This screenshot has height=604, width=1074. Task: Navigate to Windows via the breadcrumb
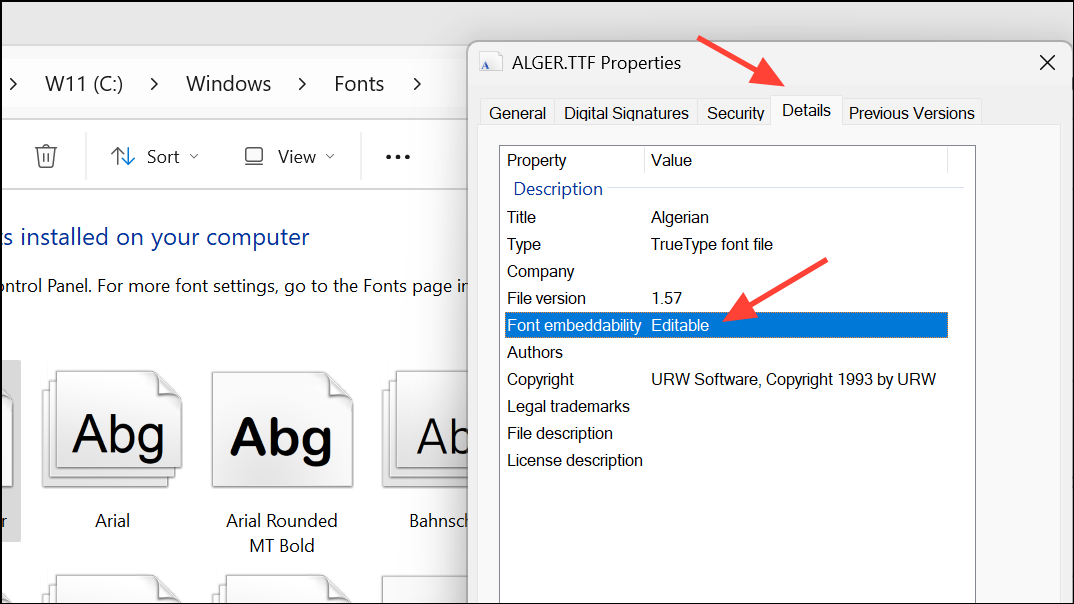(228, 84)
